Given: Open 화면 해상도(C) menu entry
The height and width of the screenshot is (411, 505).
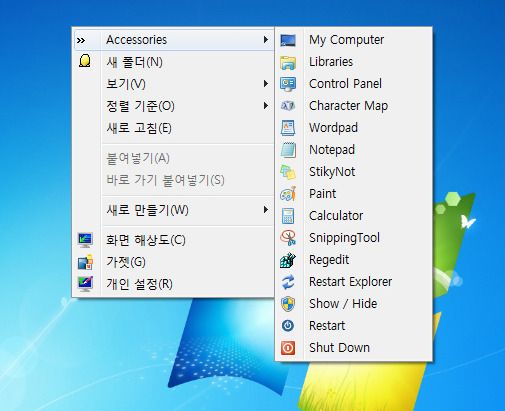Looking at the screenshot, I should click(x=173, y=240).
